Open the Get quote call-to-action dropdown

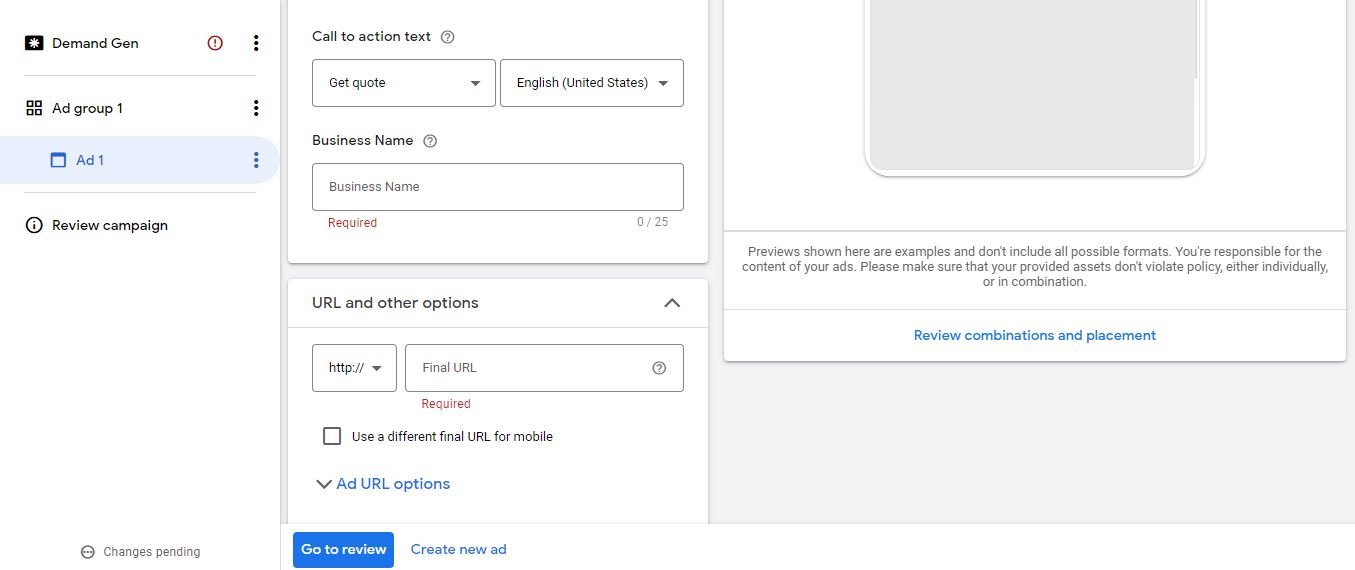click(403, 83)
